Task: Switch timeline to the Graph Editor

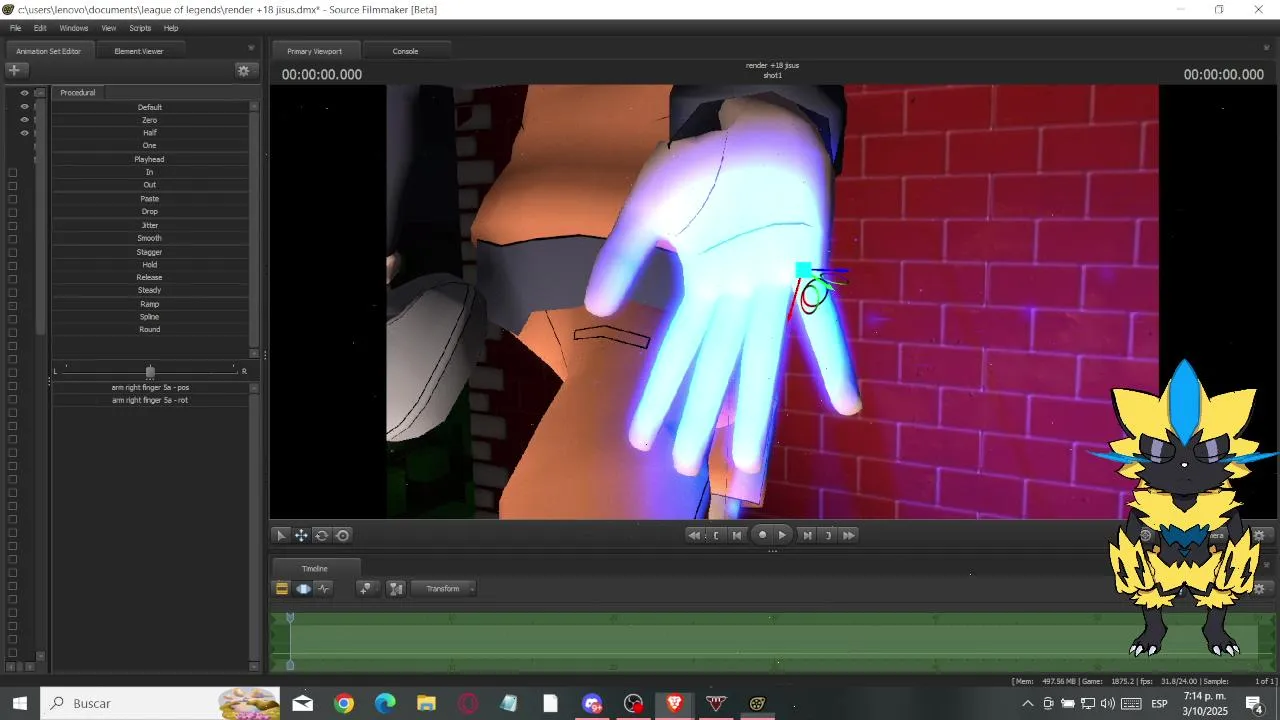Action: click(x=324, y=589)
